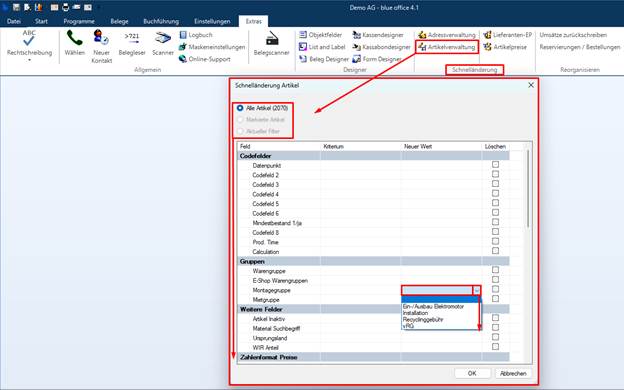The width and height of the screenshot is (624, 390).
Task: Launch the Belegleser tool
Action: pos(132,43)
